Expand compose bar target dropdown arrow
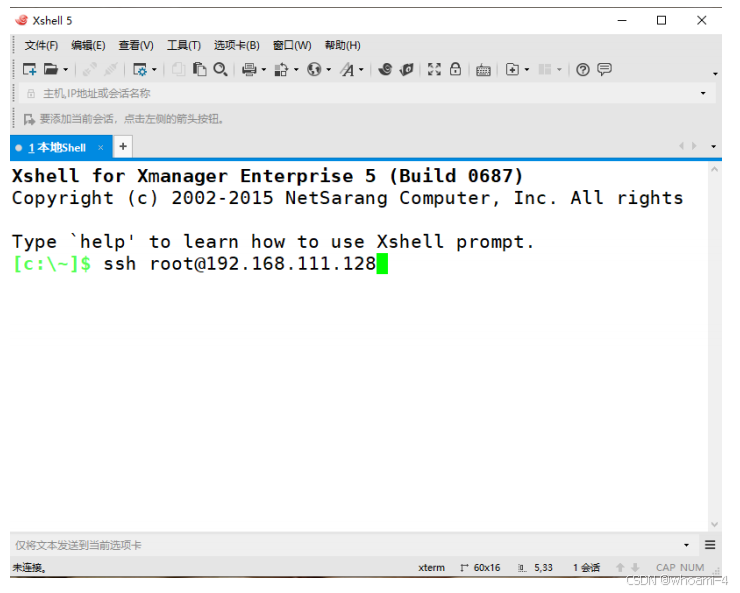The image size is (740, 593). [x=687, y=545]
